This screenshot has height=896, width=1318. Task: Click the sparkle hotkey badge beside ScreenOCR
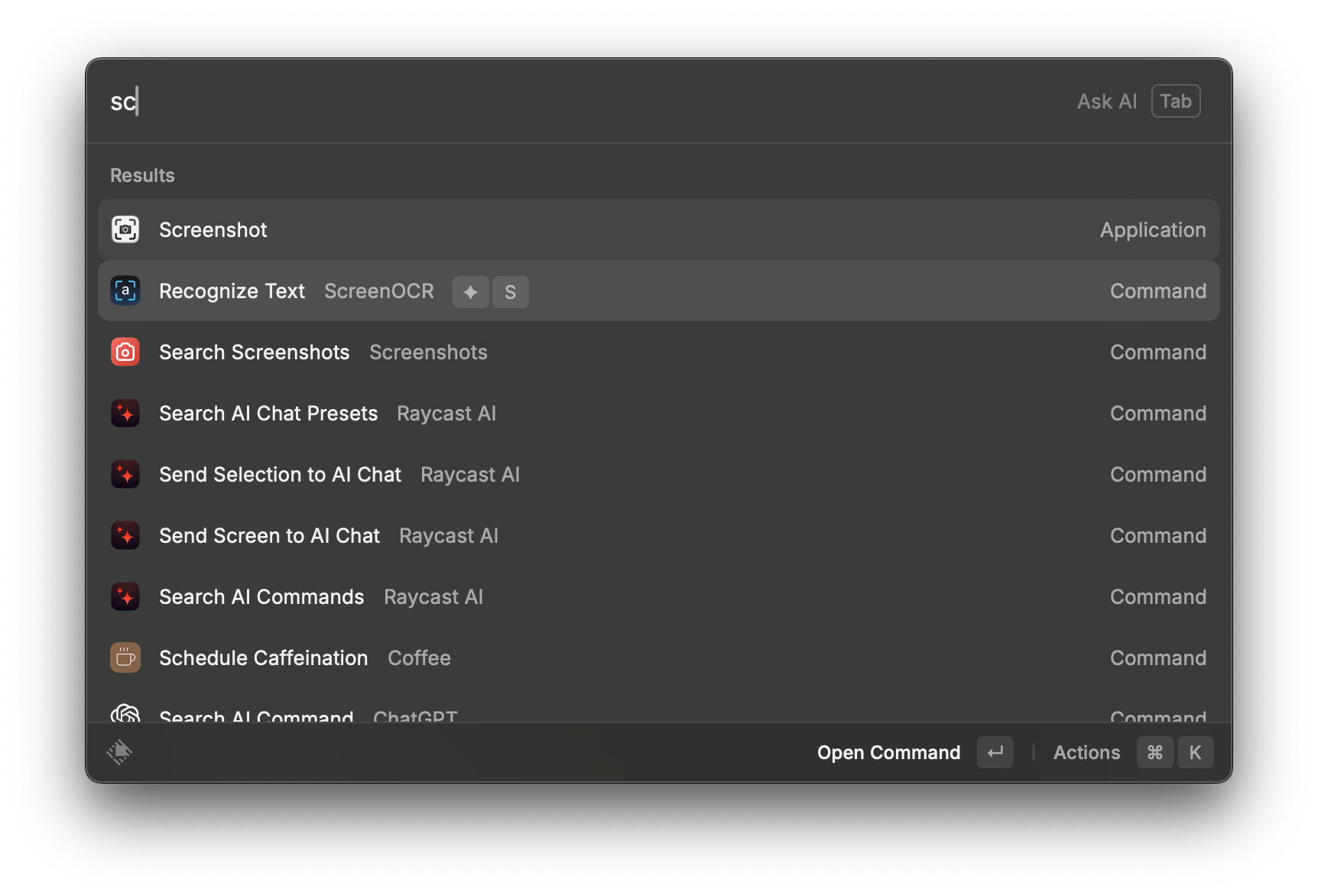tap(471, 292)
